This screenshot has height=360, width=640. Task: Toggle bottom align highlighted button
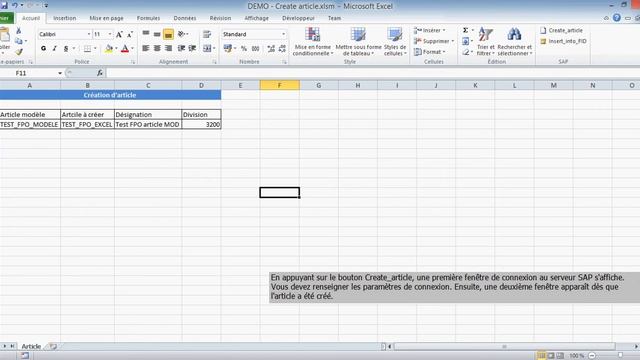(x=168, y=34)
